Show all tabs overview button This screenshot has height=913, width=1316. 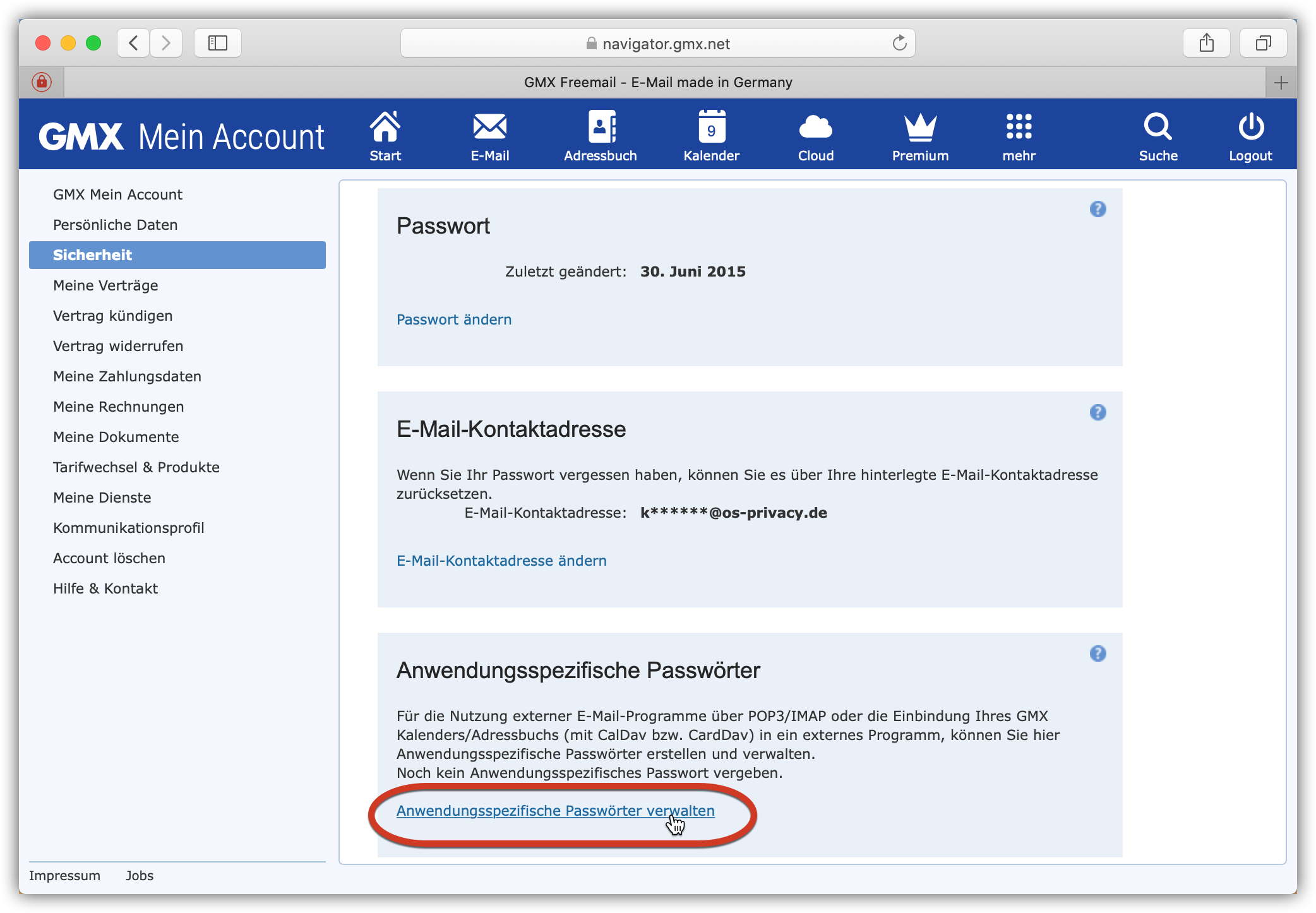click(1263, 43)
